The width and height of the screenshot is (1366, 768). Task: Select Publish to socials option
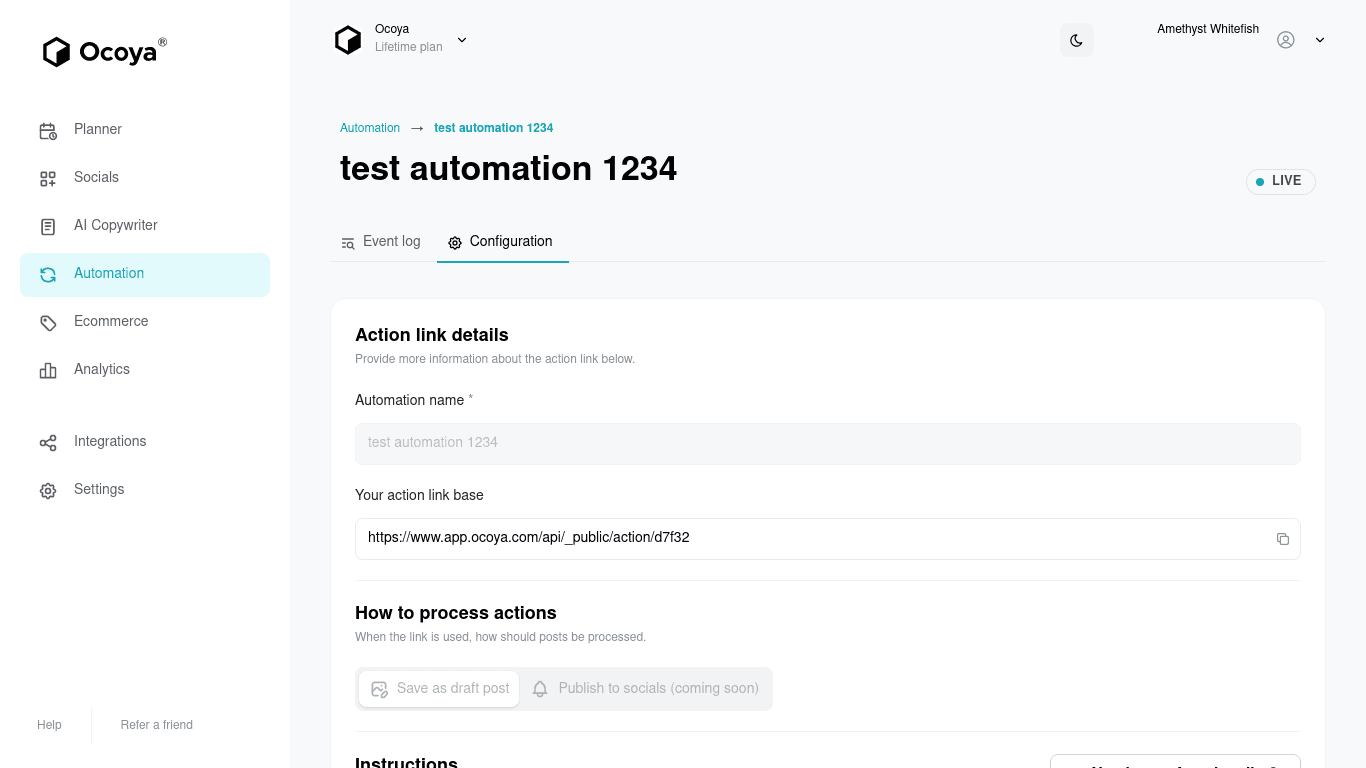pos(645,689)
